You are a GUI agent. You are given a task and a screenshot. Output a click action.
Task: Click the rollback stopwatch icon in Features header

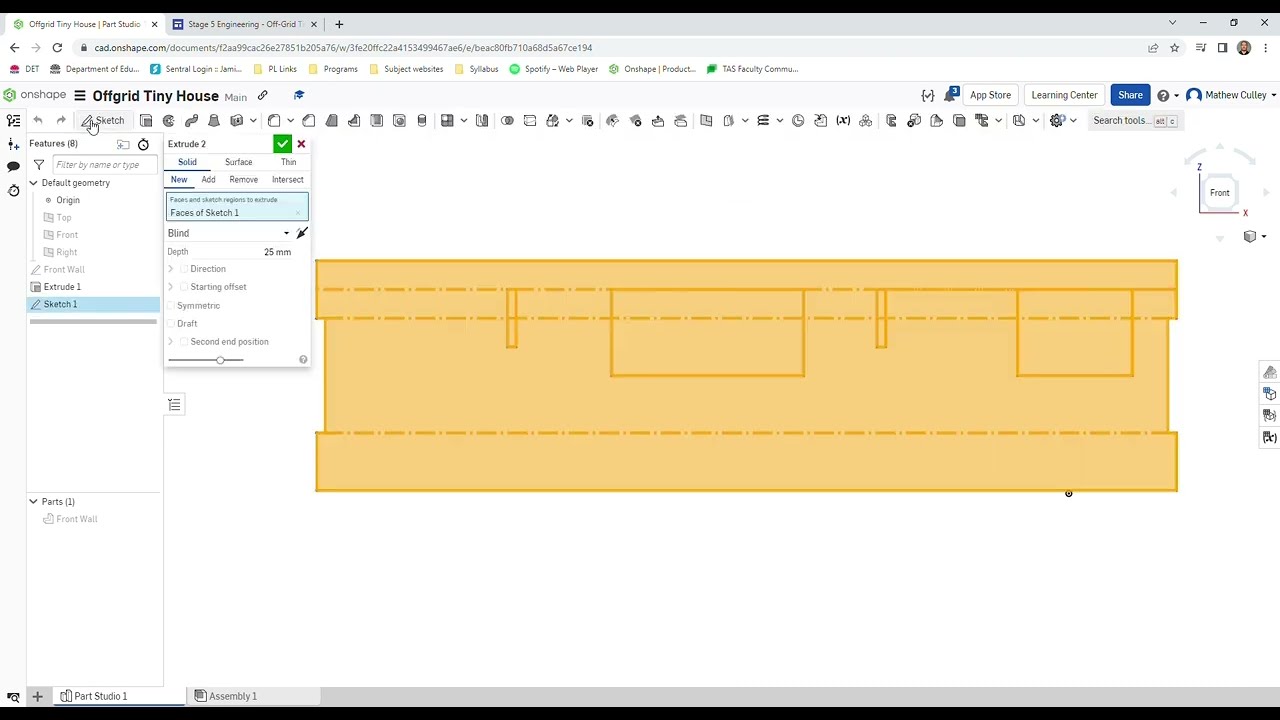tap(143, 144)
